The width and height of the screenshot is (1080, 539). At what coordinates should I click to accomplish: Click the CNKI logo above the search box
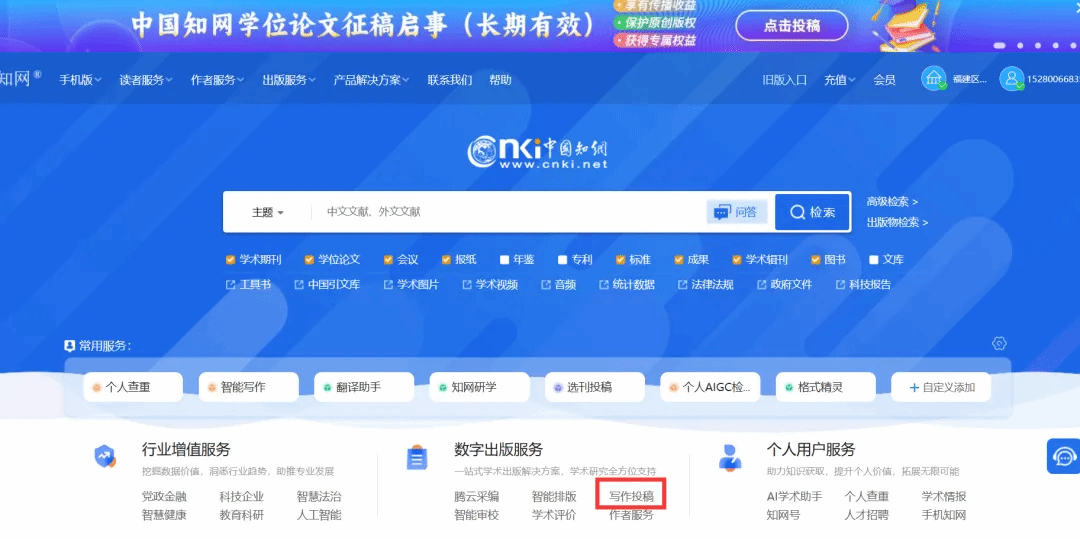pyautogui.click(x=537, y=151)
